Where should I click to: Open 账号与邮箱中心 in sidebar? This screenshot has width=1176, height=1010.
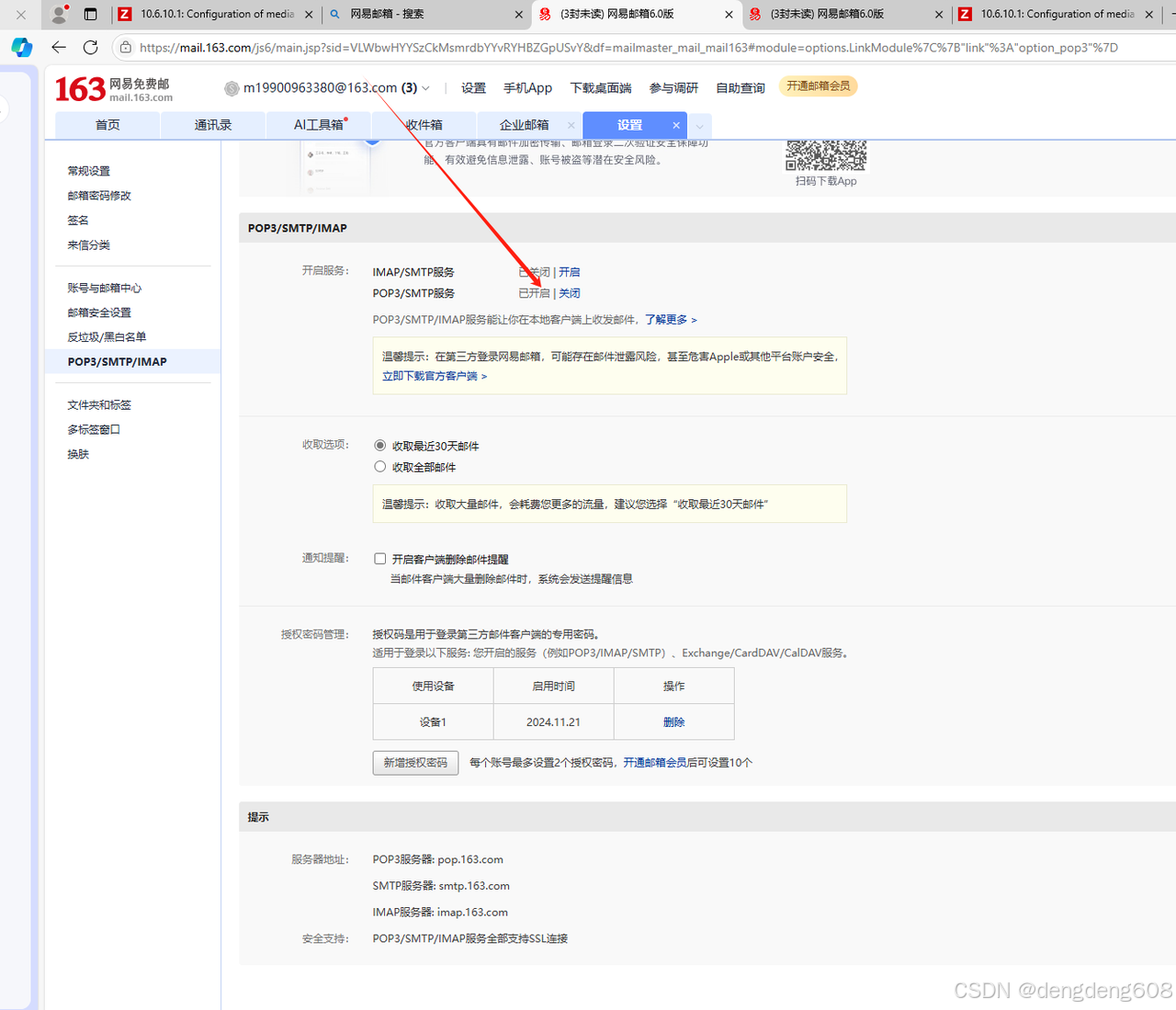point(105,288)
